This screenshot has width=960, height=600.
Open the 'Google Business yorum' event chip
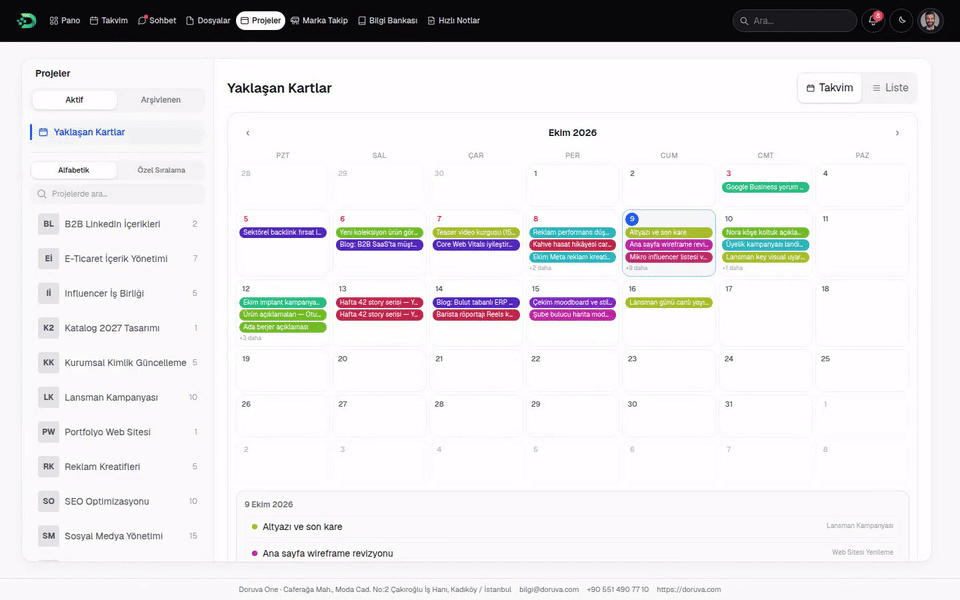point(765,187)
